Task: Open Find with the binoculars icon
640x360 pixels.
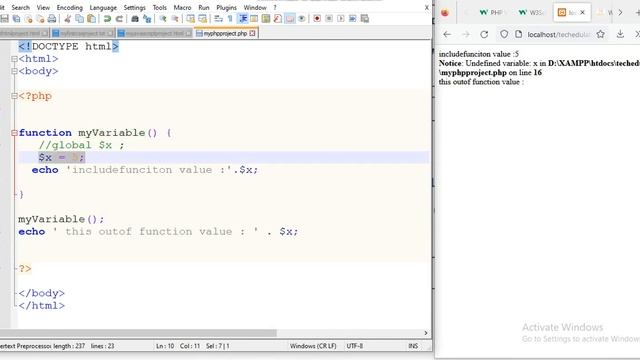Action: (x=135, y=19)
